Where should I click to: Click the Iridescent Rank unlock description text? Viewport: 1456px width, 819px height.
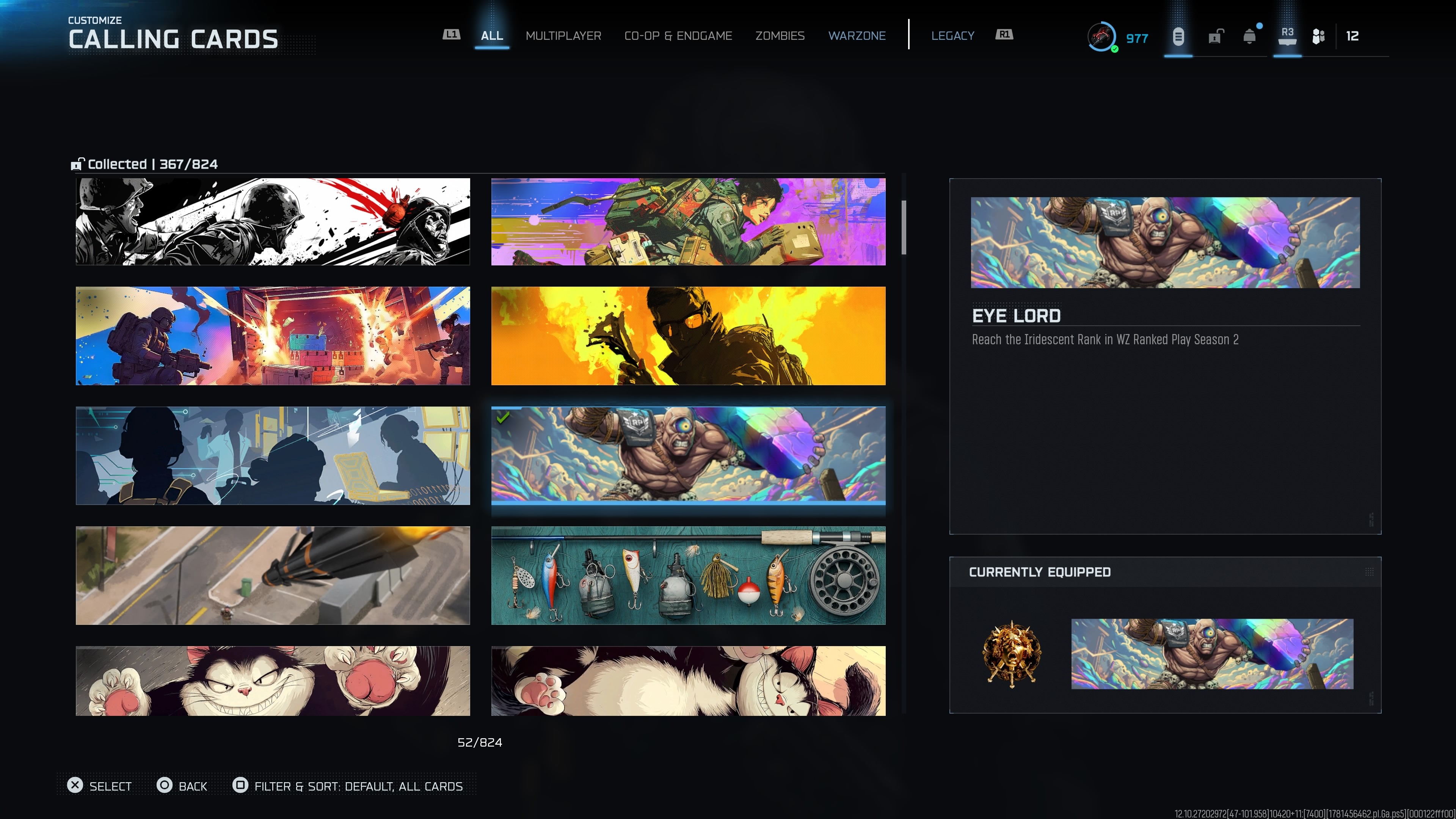[1105, 339]
